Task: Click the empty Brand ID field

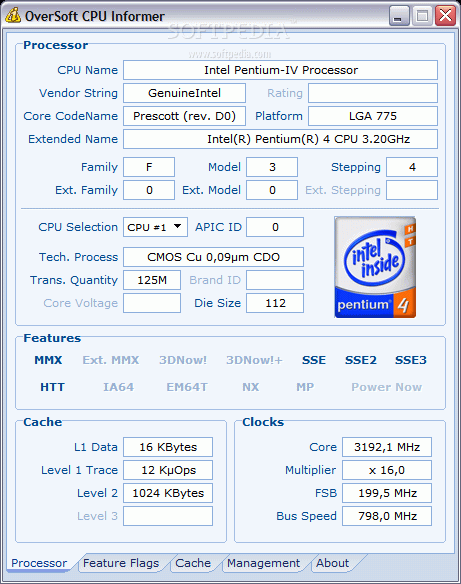Action: (275, 280)
